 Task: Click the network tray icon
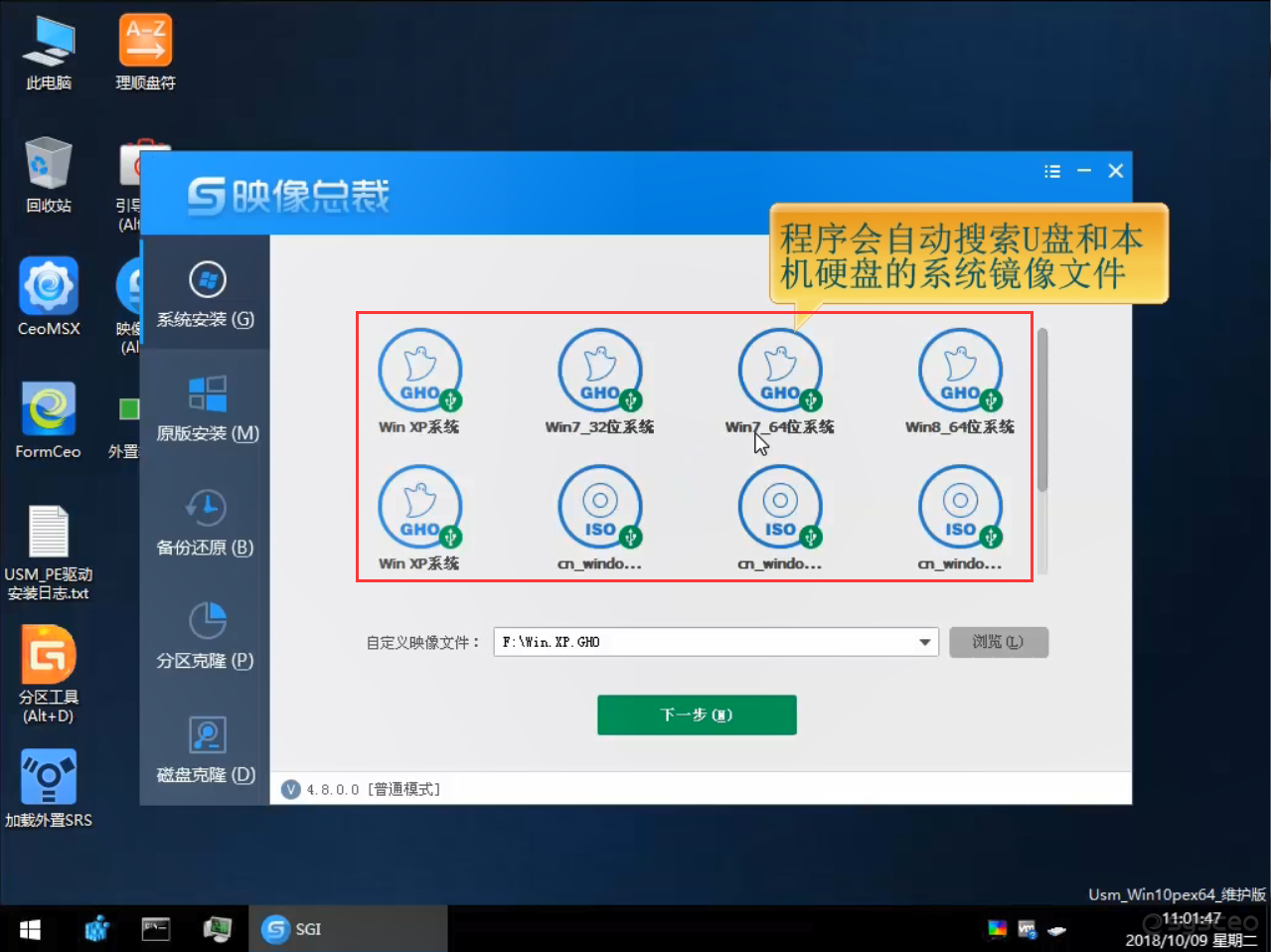[1027, 930]
